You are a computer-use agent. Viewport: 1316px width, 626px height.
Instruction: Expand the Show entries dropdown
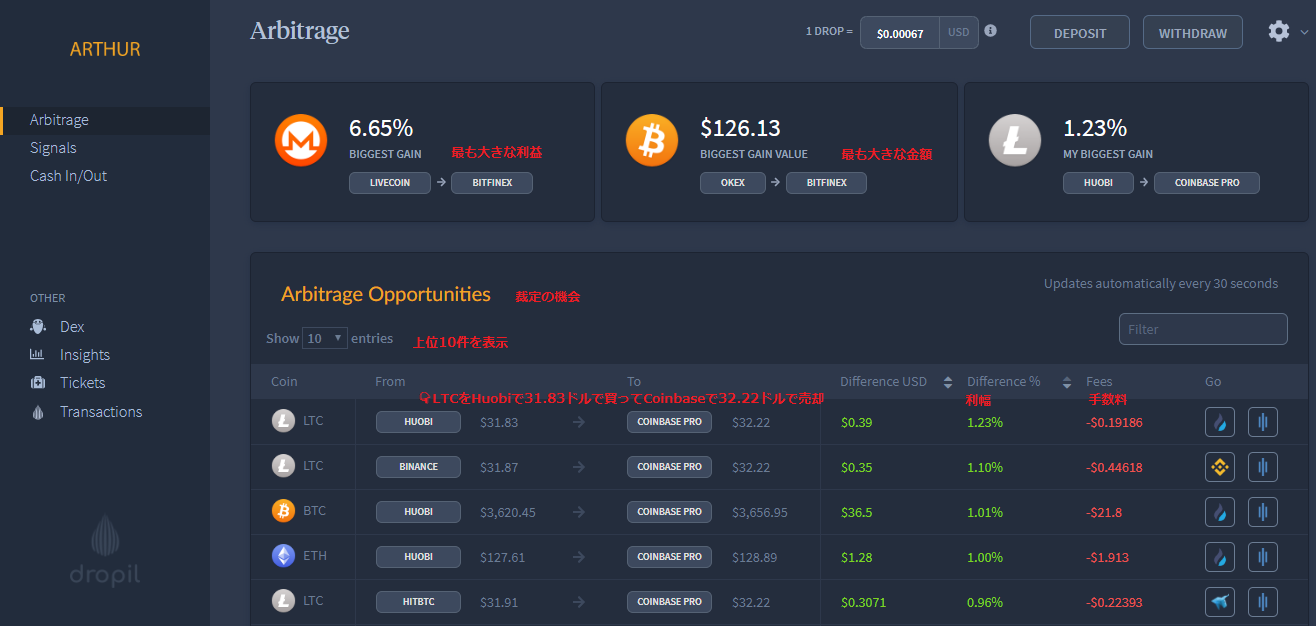pos(325,338)
